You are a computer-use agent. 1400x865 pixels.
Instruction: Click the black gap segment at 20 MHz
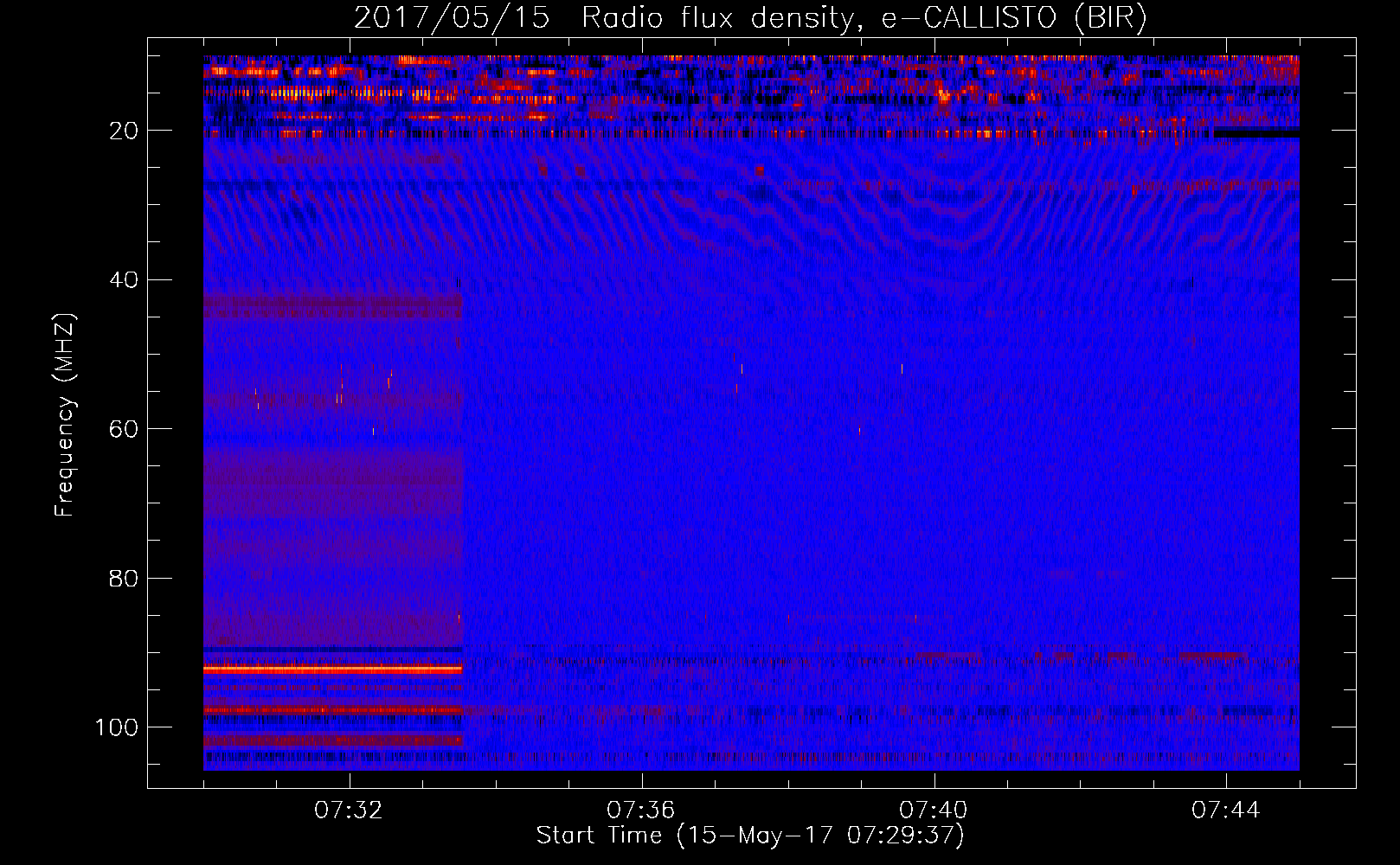click(x=1256, y=133)
